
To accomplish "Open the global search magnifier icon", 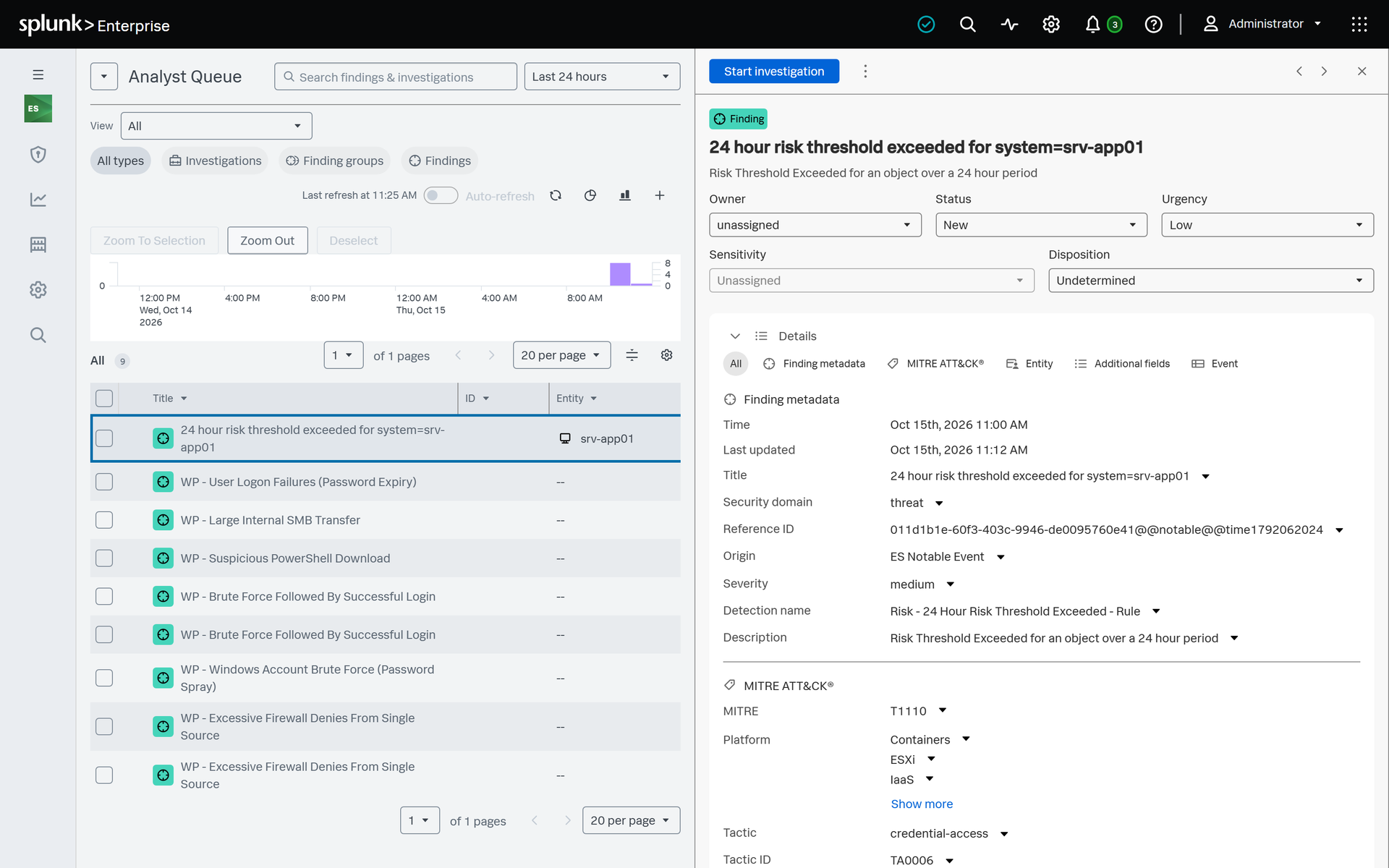I will [x=967, y=25].
